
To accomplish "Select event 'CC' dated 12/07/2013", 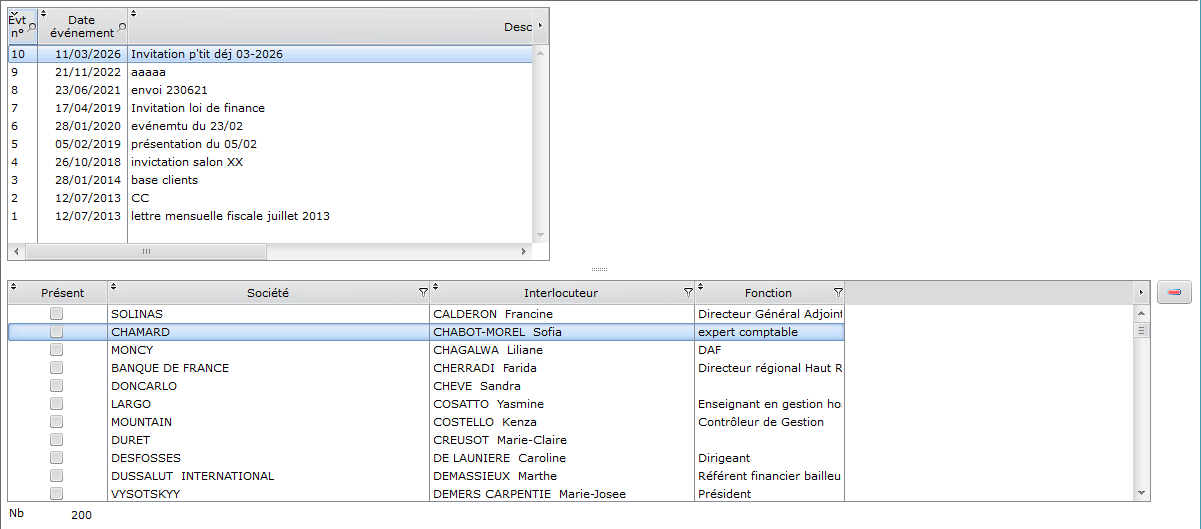I will click(270, 198).
